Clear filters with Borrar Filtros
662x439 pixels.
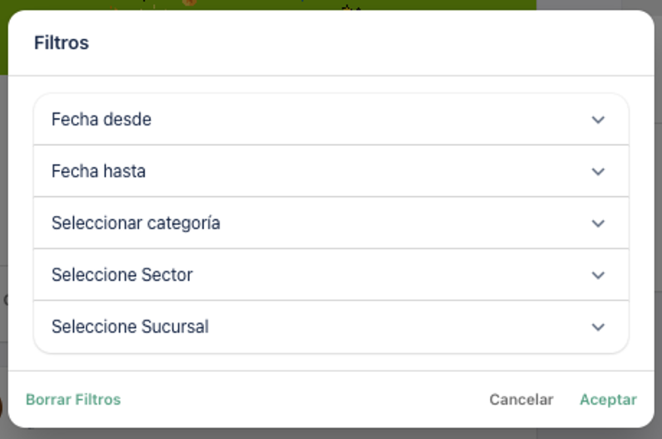(73, 400)
